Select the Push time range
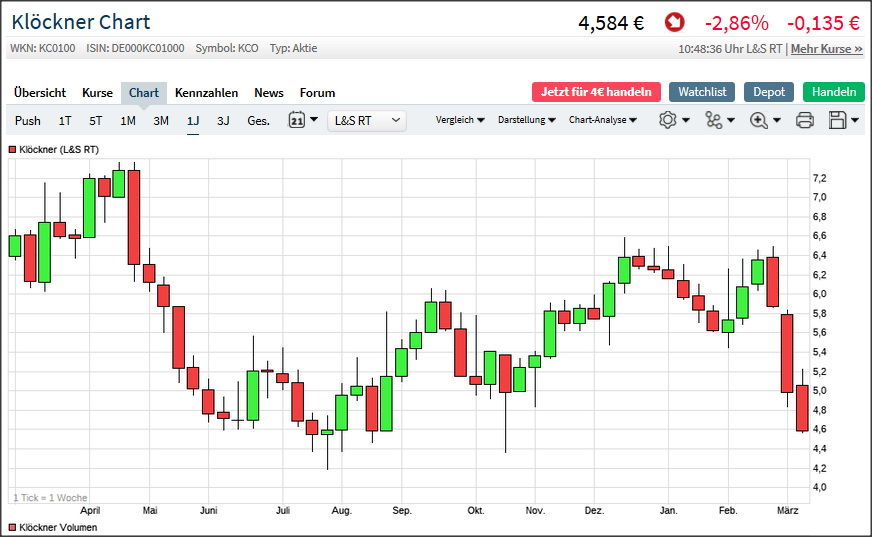The image size is (872, 537). (x=28, y=121)
